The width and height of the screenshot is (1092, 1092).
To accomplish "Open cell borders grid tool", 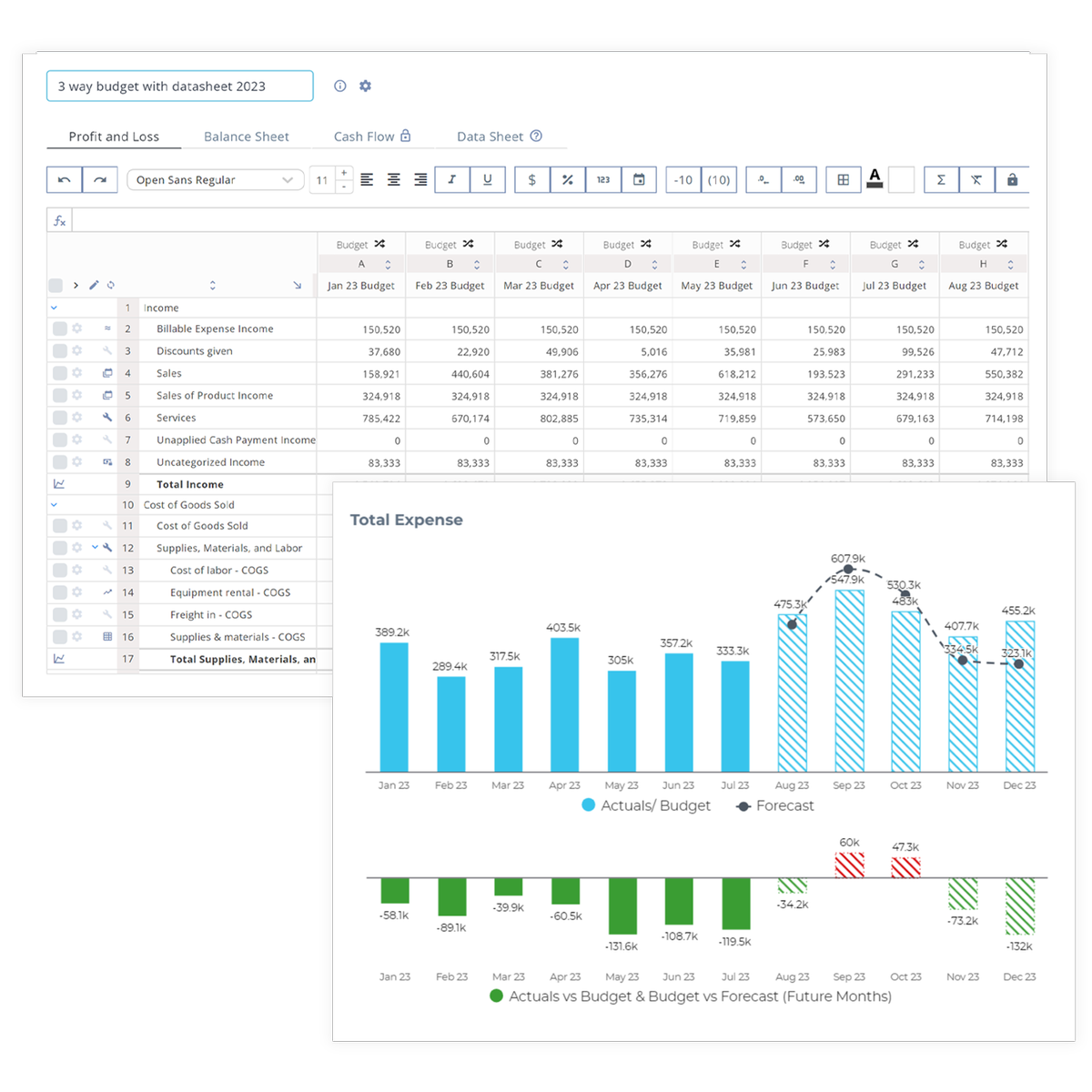I will pos(844,179).
